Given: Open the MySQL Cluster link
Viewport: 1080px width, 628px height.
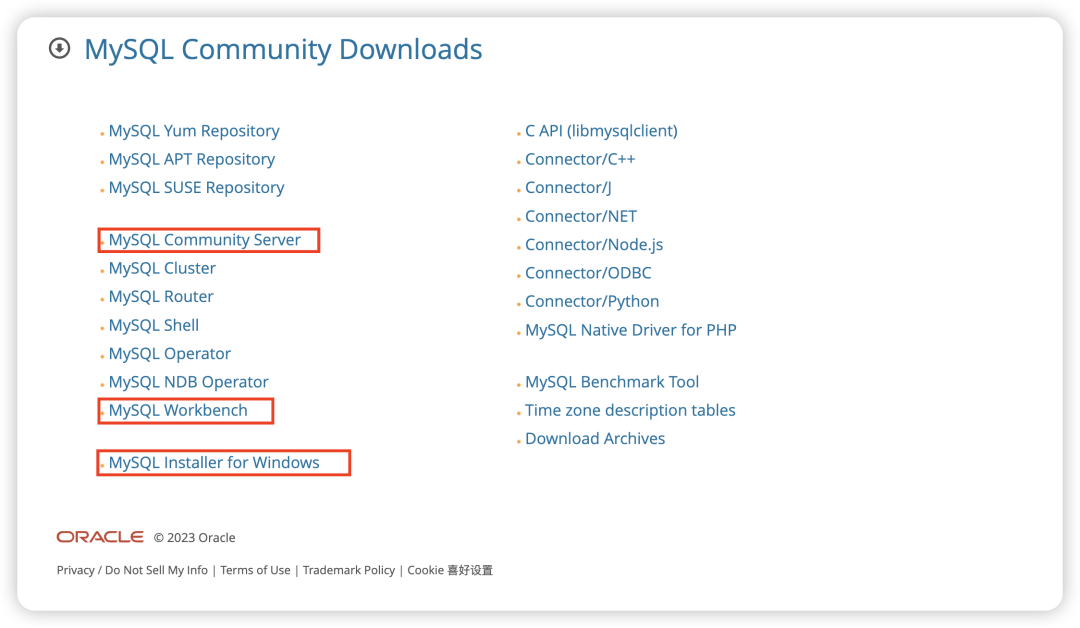Looking at the screenshot, I should 162,268.
